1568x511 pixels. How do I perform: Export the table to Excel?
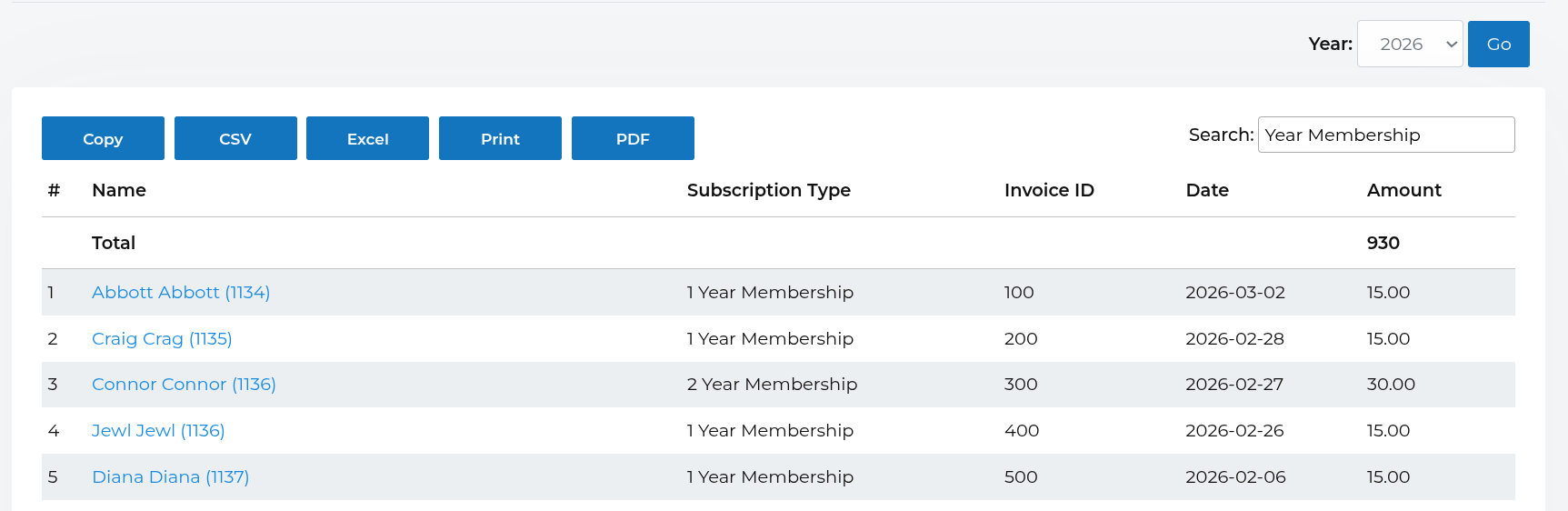pos(367,138)
